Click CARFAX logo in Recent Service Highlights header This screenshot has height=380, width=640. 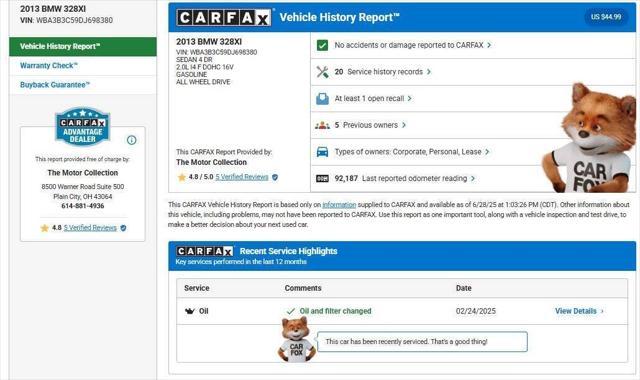click(204, 251)
